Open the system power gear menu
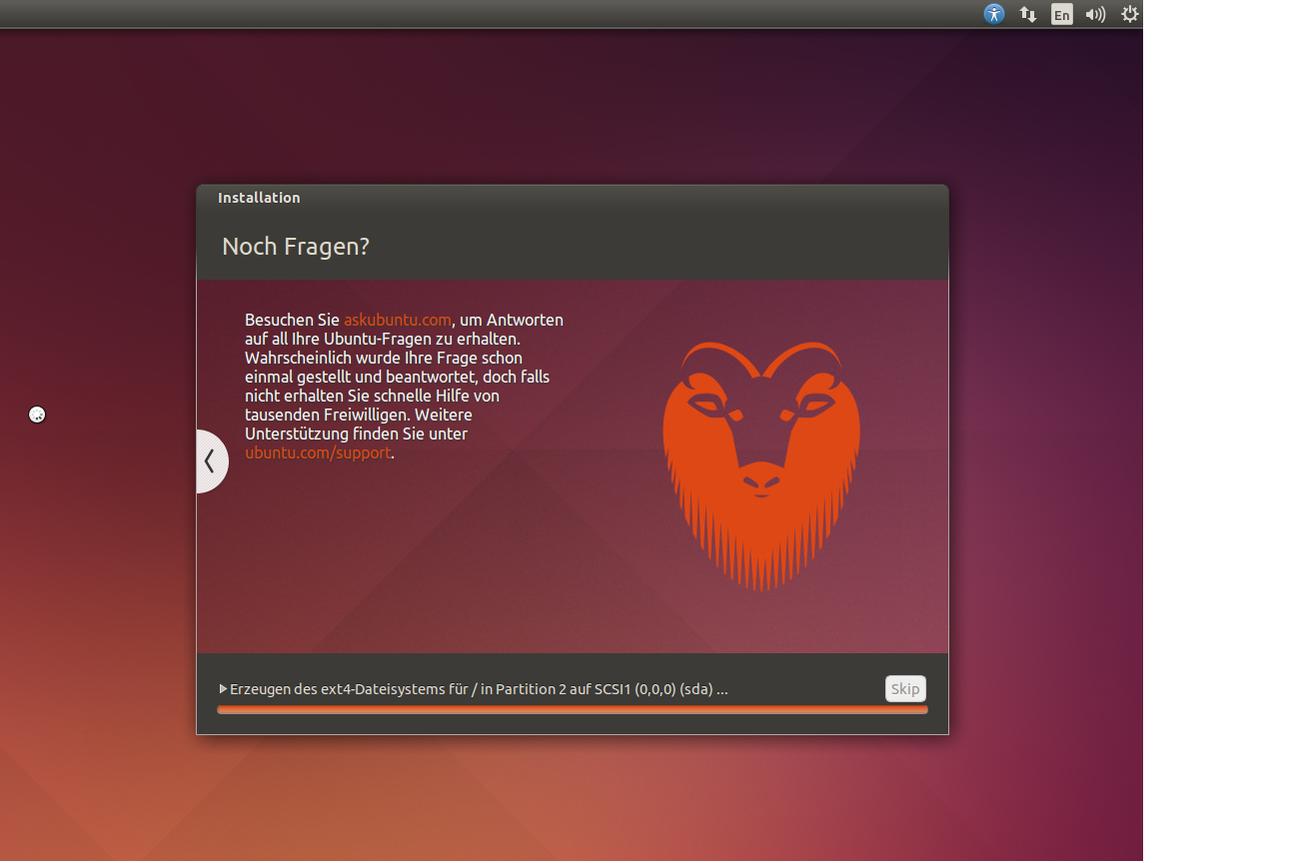The width and height of the screenshot is (1295, 863). [x=1129, y=14]
